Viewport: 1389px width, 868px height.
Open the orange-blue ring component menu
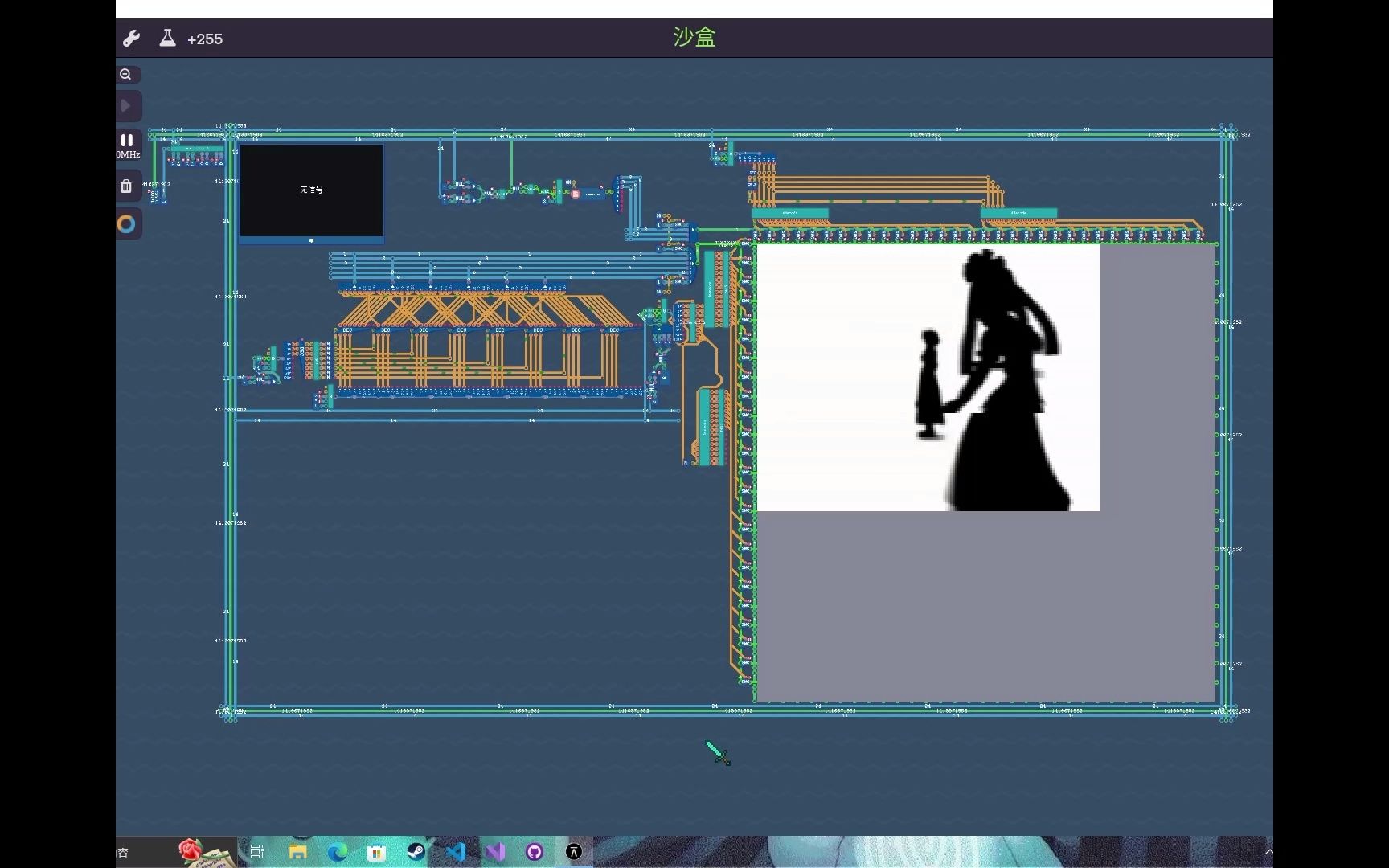tap(127, 224)
